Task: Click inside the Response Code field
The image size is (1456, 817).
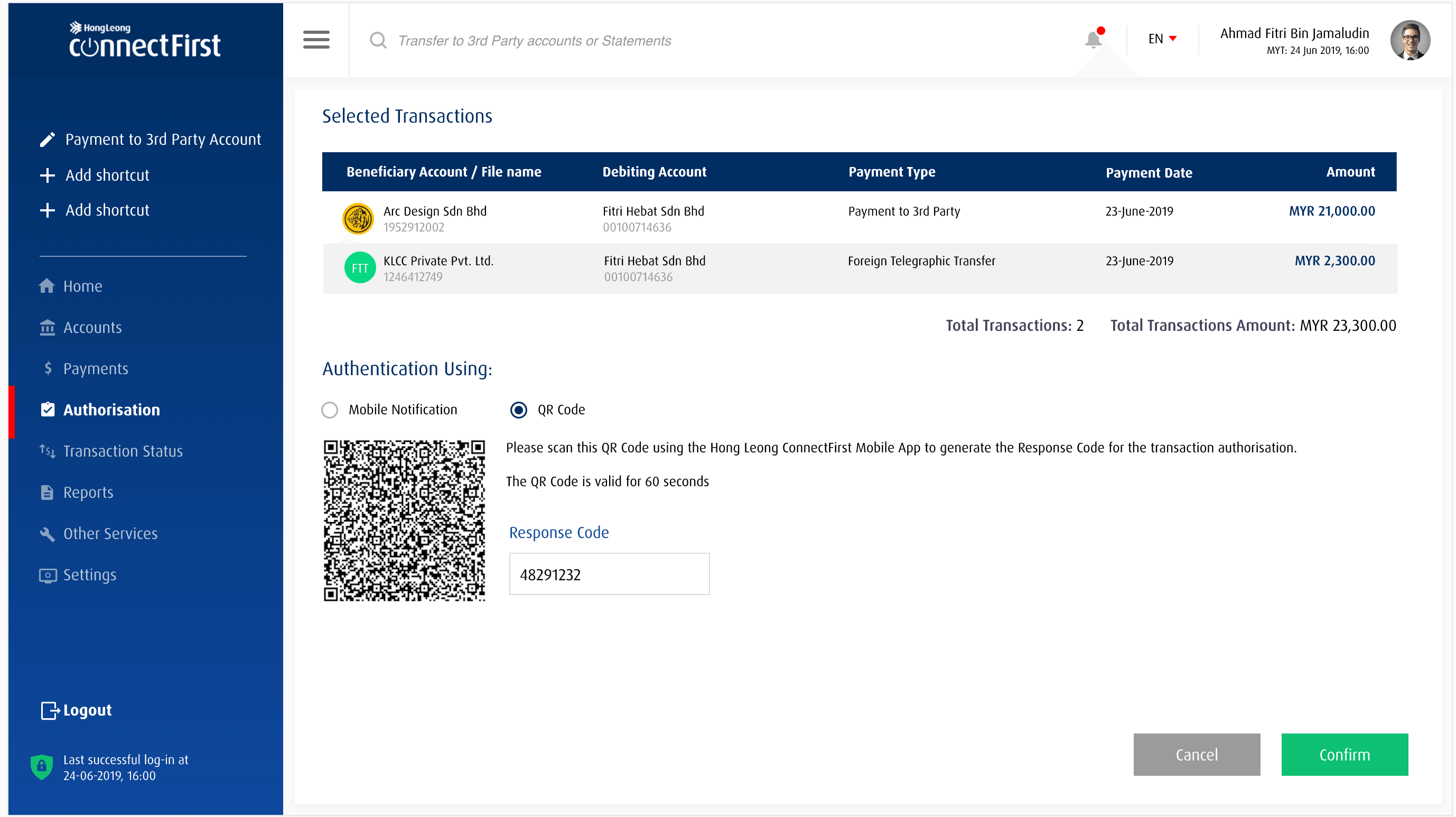Action: 609,574
